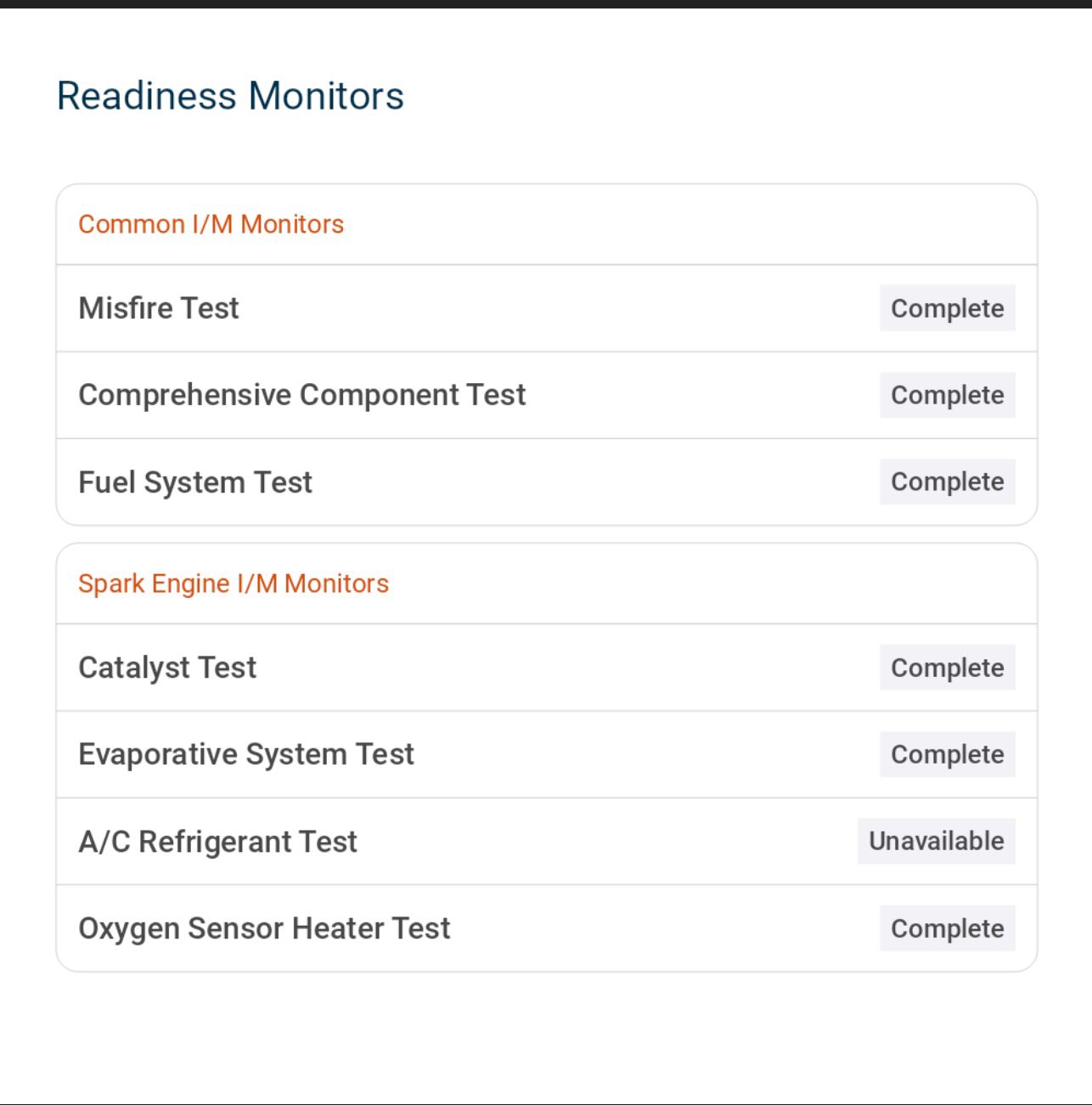
Task: Open the Comprehensive Component Test label
Action: (302, 395)
